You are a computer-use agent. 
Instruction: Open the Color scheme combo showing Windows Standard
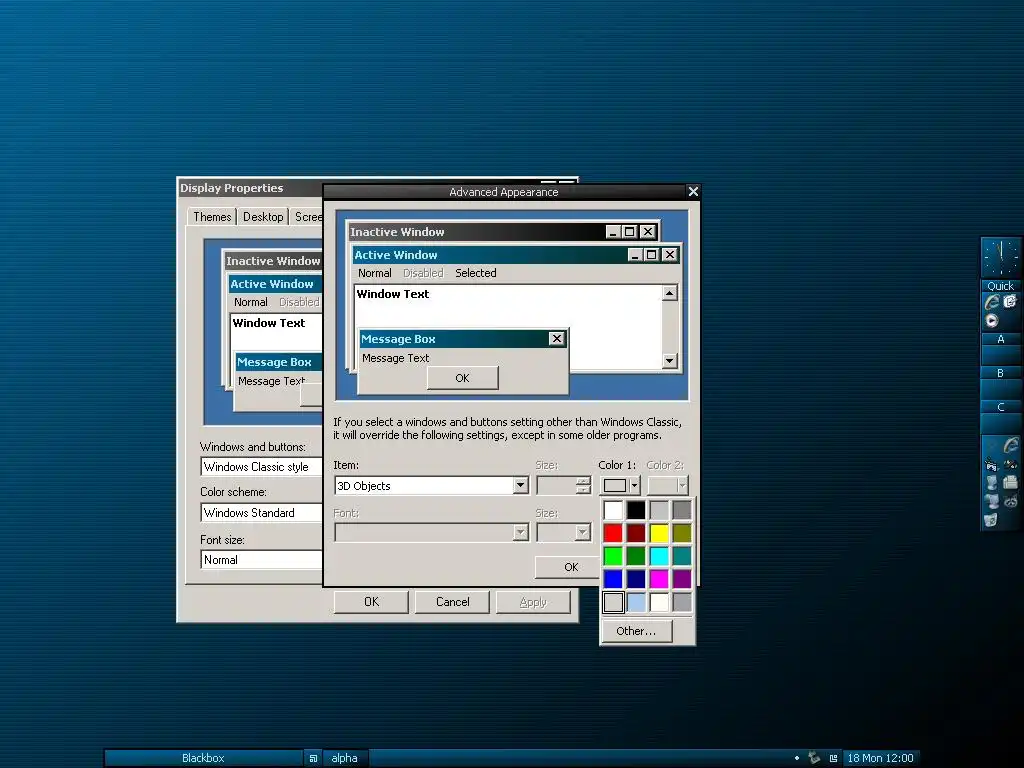[x=262, y=513]
